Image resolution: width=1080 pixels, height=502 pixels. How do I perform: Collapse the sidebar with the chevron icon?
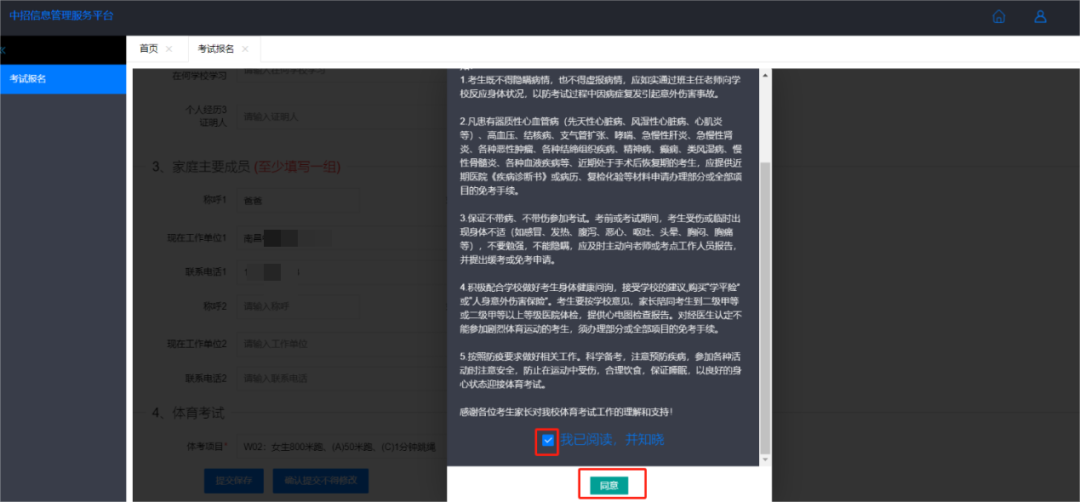tap(3, 50)
